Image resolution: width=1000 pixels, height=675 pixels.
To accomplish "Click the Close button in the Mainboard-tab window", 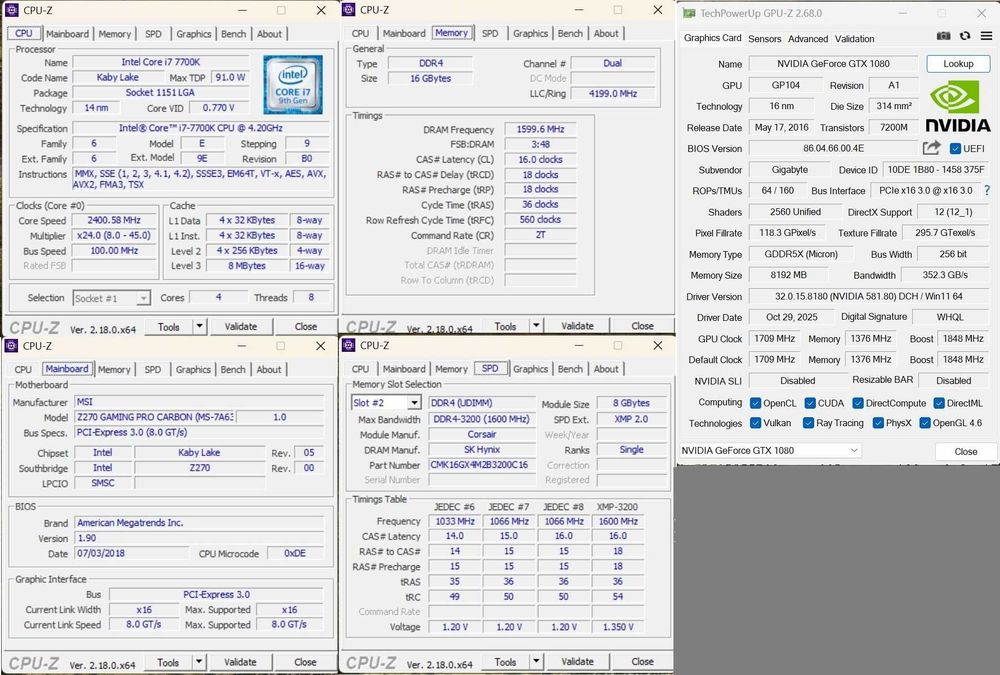I will pyautogui.click(x=305, y=662).
